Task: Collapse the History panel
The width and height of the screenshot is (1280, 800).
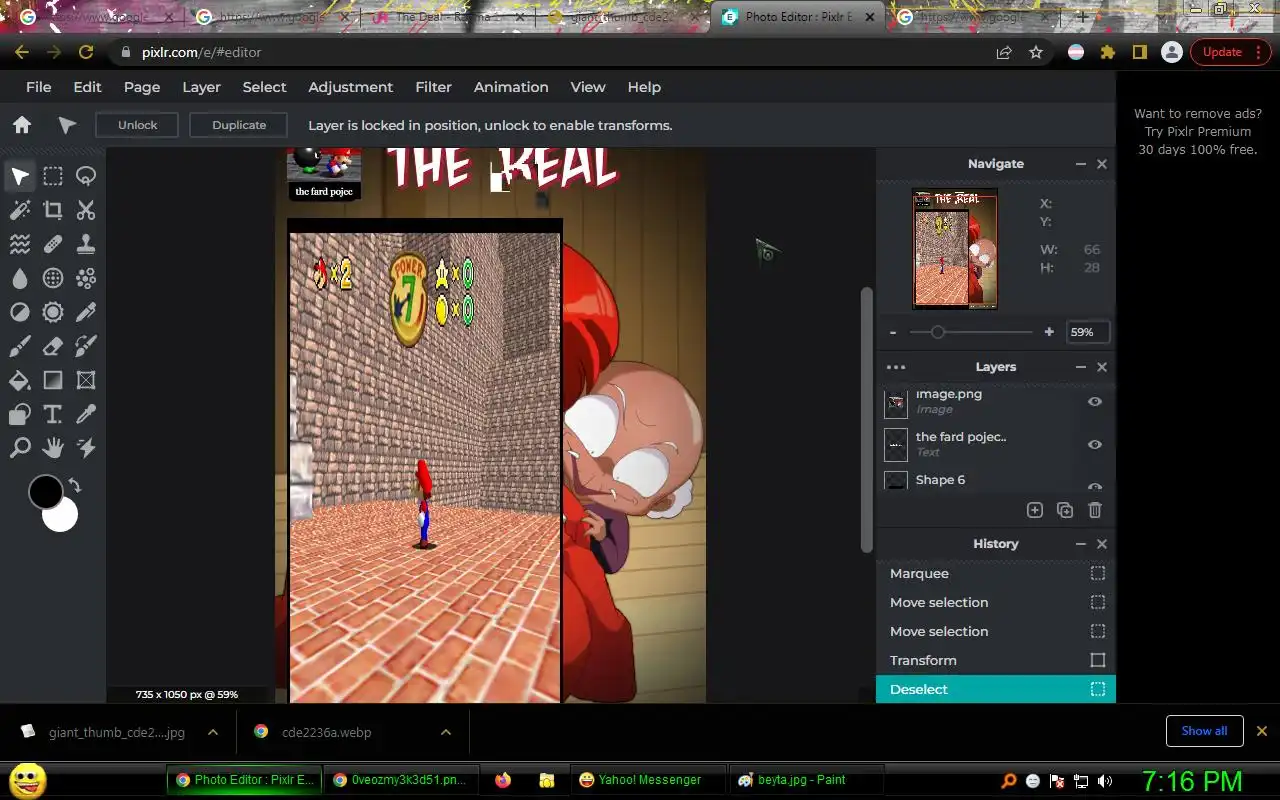Action: tap(1081, 544)
